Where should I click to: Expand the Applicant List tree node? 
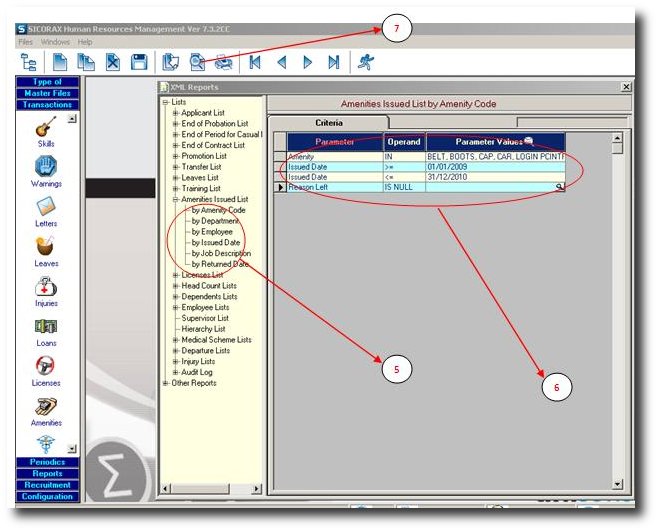click(175, 113)
